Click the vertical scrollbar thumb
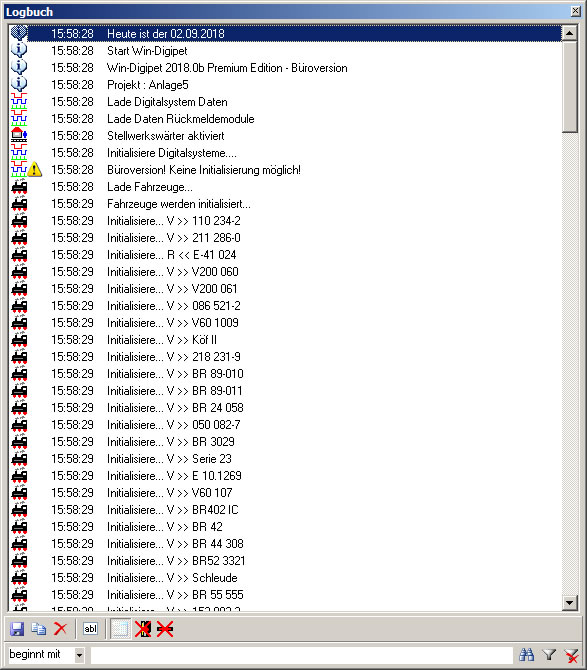This screenshot has height=670, width=587. tap(569, 87)
